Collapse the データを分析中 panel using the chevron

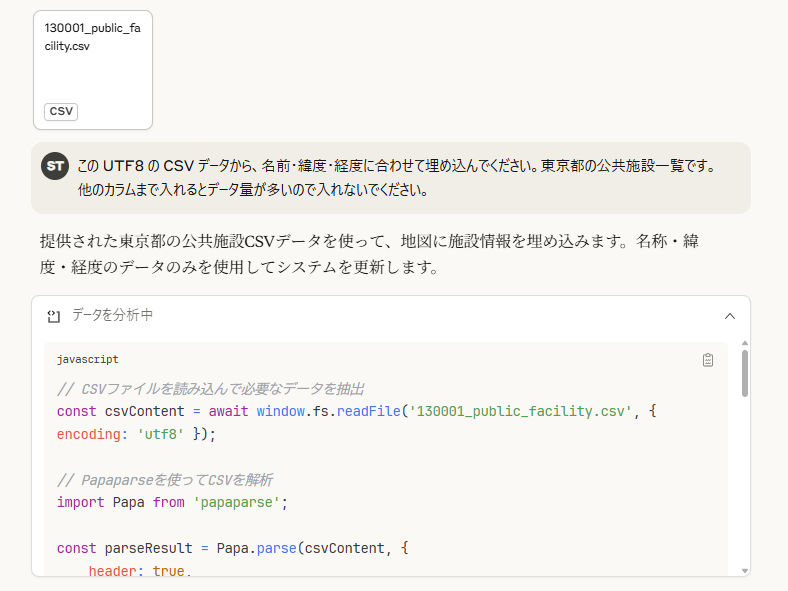[x=730, y=316]
